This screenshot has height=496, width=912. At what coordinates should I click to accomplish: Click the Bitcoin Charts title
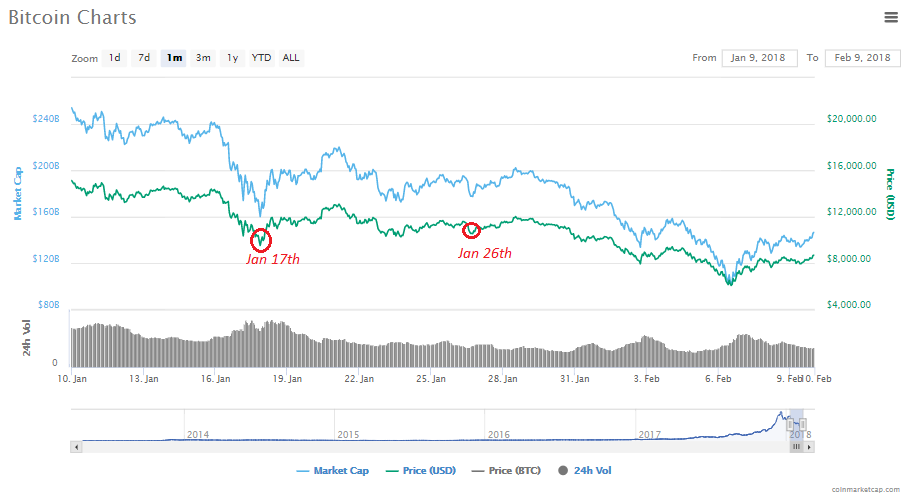(72, 17)
